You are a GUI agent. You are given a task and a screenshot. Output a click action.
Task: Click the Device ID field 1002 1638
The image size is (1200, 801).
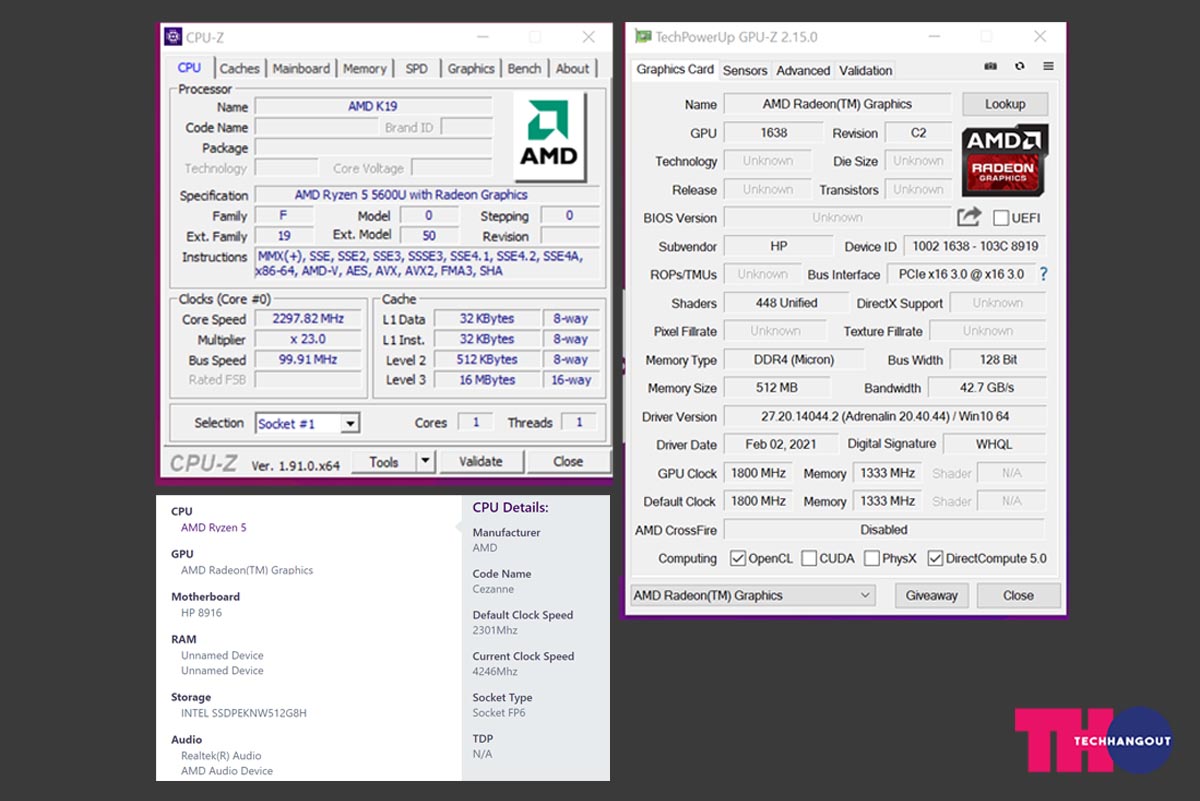coord(975,246)
